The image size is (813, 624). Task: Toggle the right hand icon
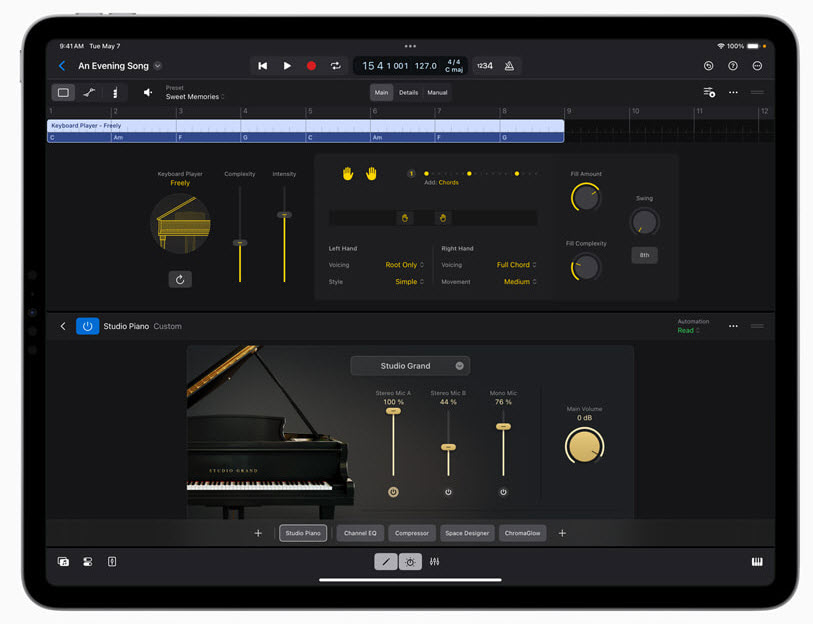pyautogui.click(x=371, y=174)
